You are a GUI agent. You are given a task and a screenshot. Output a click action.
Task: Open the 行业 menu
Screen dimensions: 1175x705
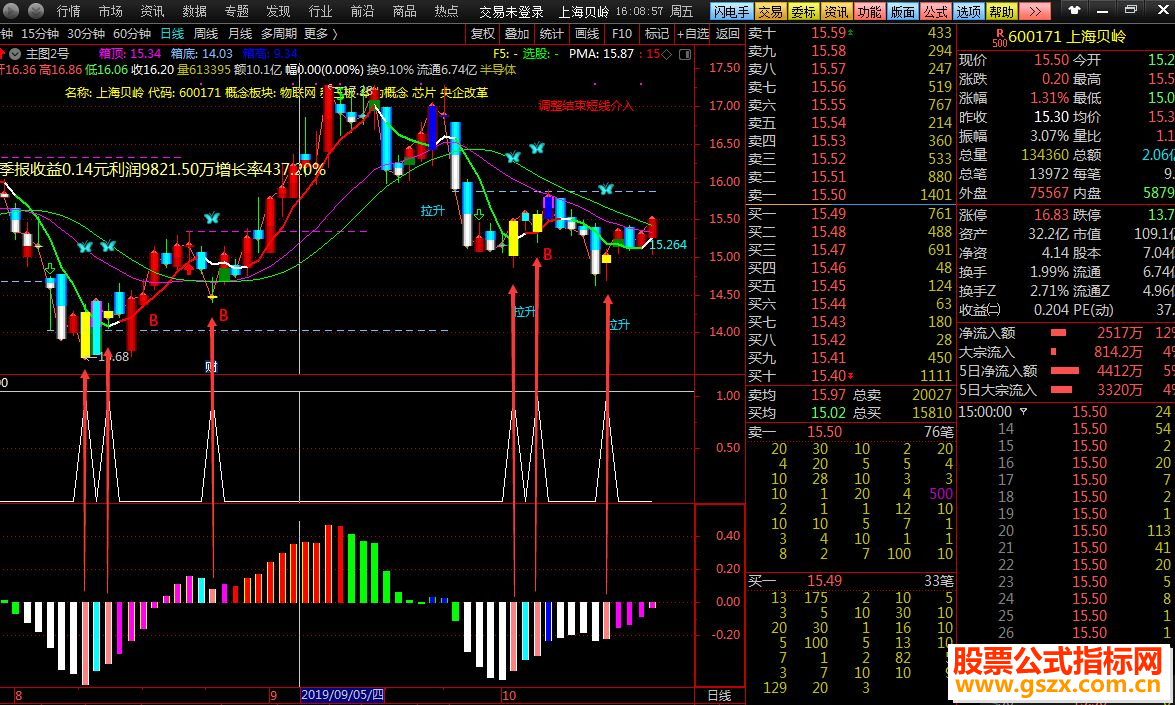(x=320, y=11)
